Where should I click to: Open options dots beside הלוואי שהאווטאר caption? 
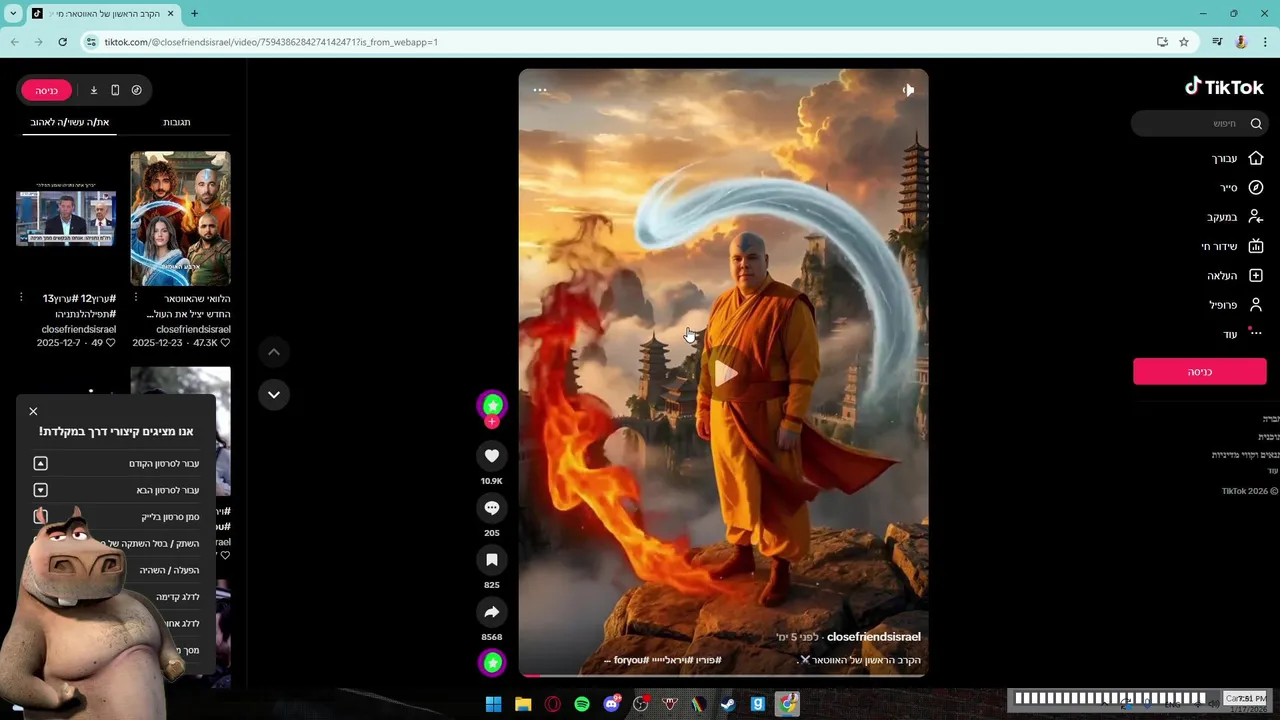[136, 298]
